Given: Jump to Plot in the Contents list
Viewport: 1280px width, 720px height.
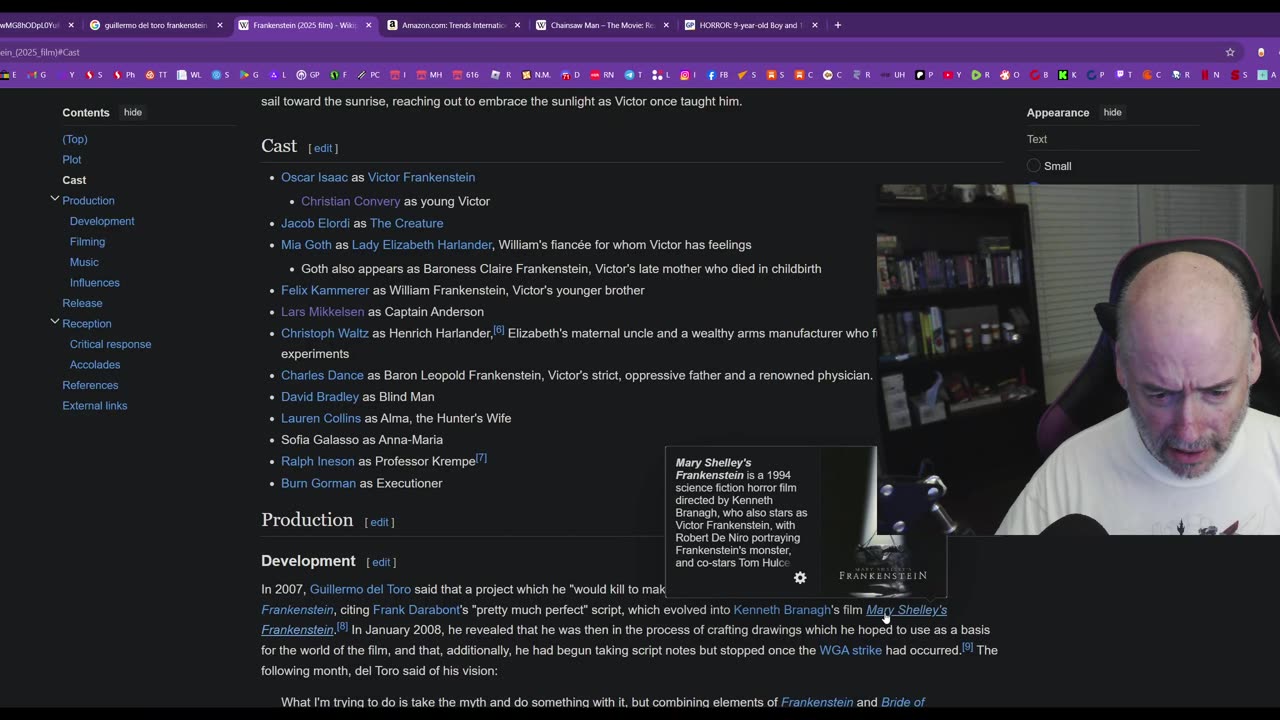Looking at the screenshot, I should coord(72,159).
